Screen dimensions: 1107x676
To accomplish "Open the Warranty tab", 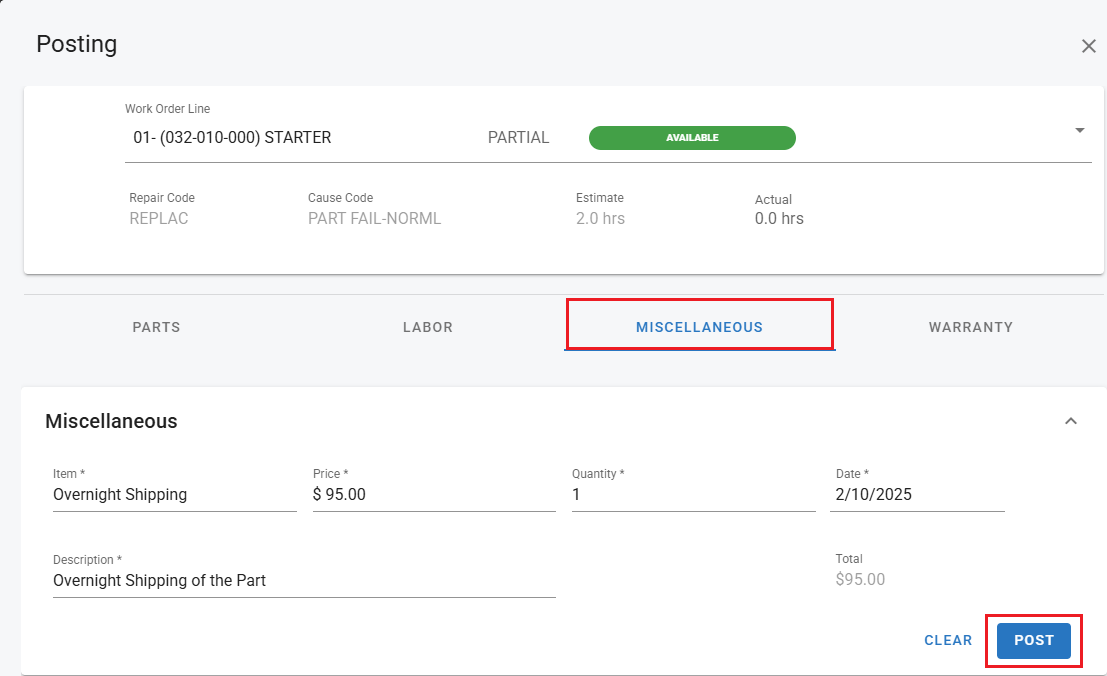I will point(970,327).
